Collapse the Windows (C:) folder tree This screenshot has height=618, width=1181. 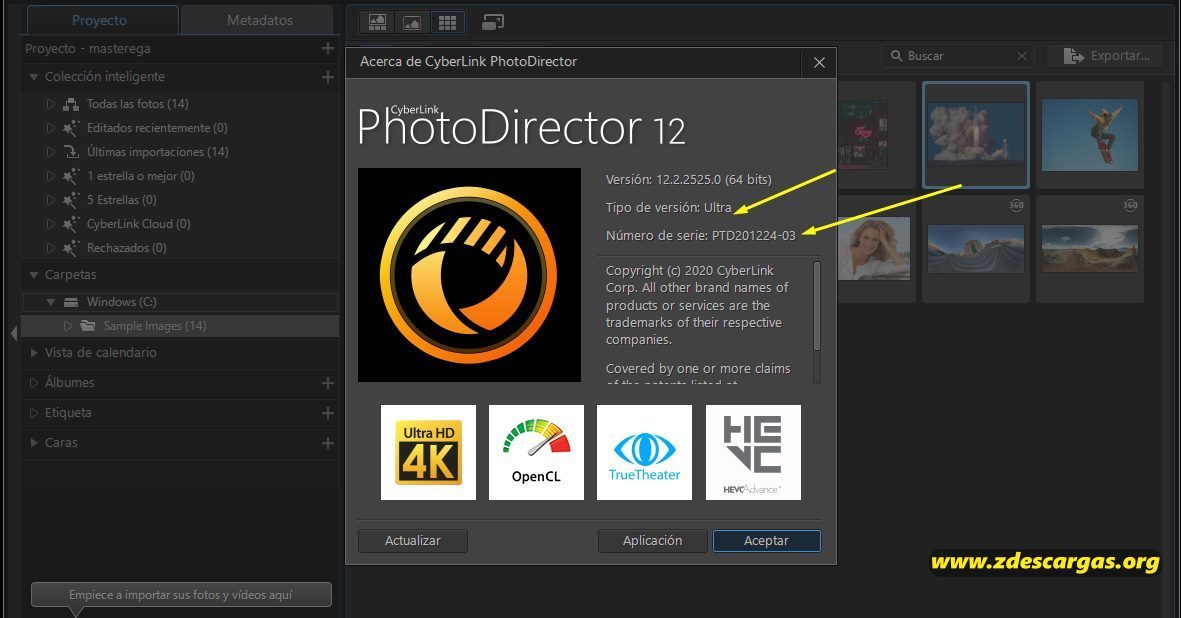pos(51,302)
